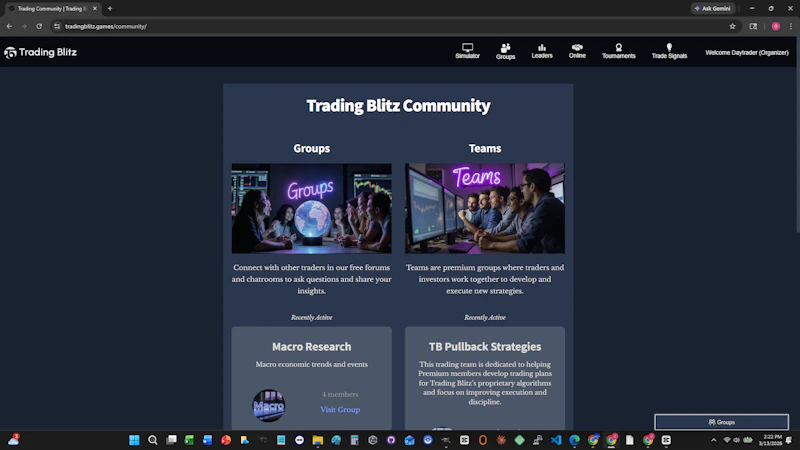View site information icon in address bar
Screen dimensions: 800x450
click(57, 26)
